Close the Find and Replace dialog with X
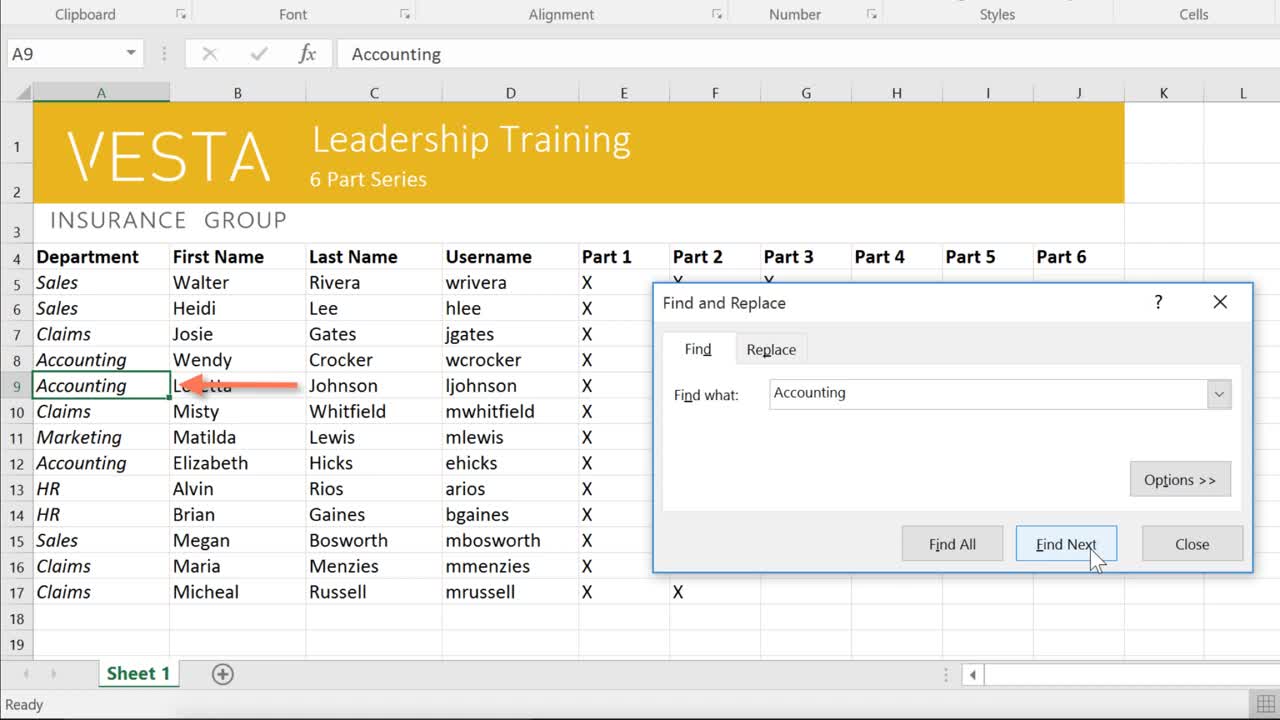This screenshot has width=1280, height=720. [x=1220, y=302]
